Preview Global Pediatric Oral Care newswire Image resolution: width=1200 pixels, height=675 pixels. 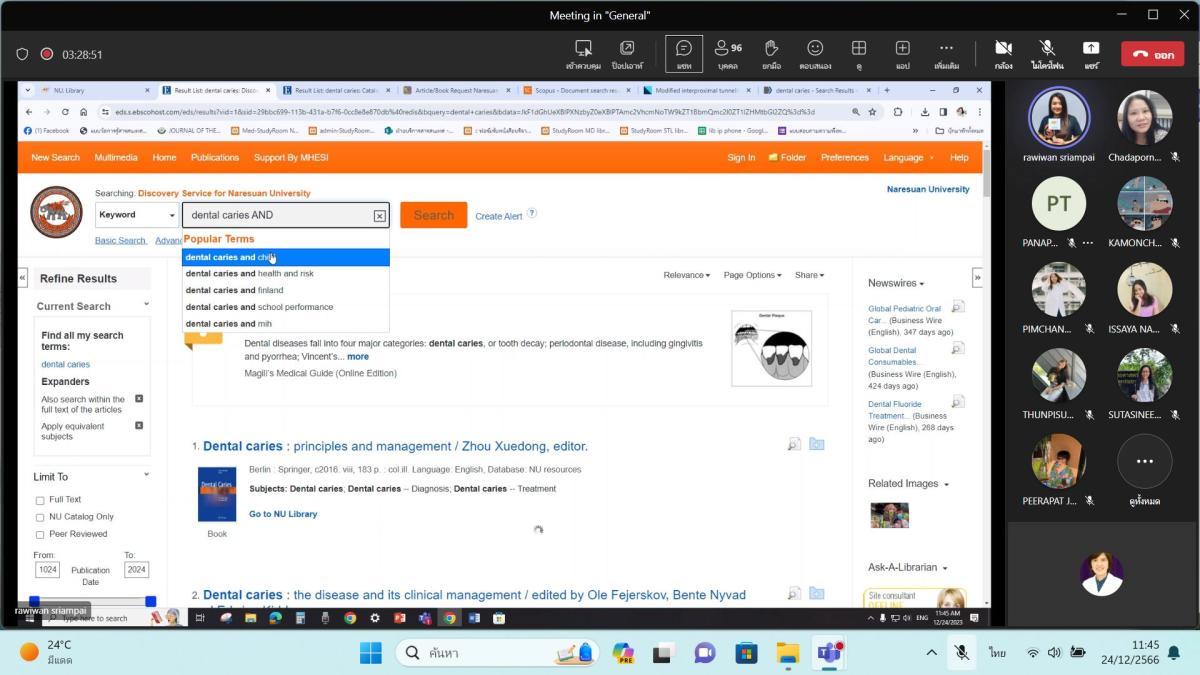[958, 307]
